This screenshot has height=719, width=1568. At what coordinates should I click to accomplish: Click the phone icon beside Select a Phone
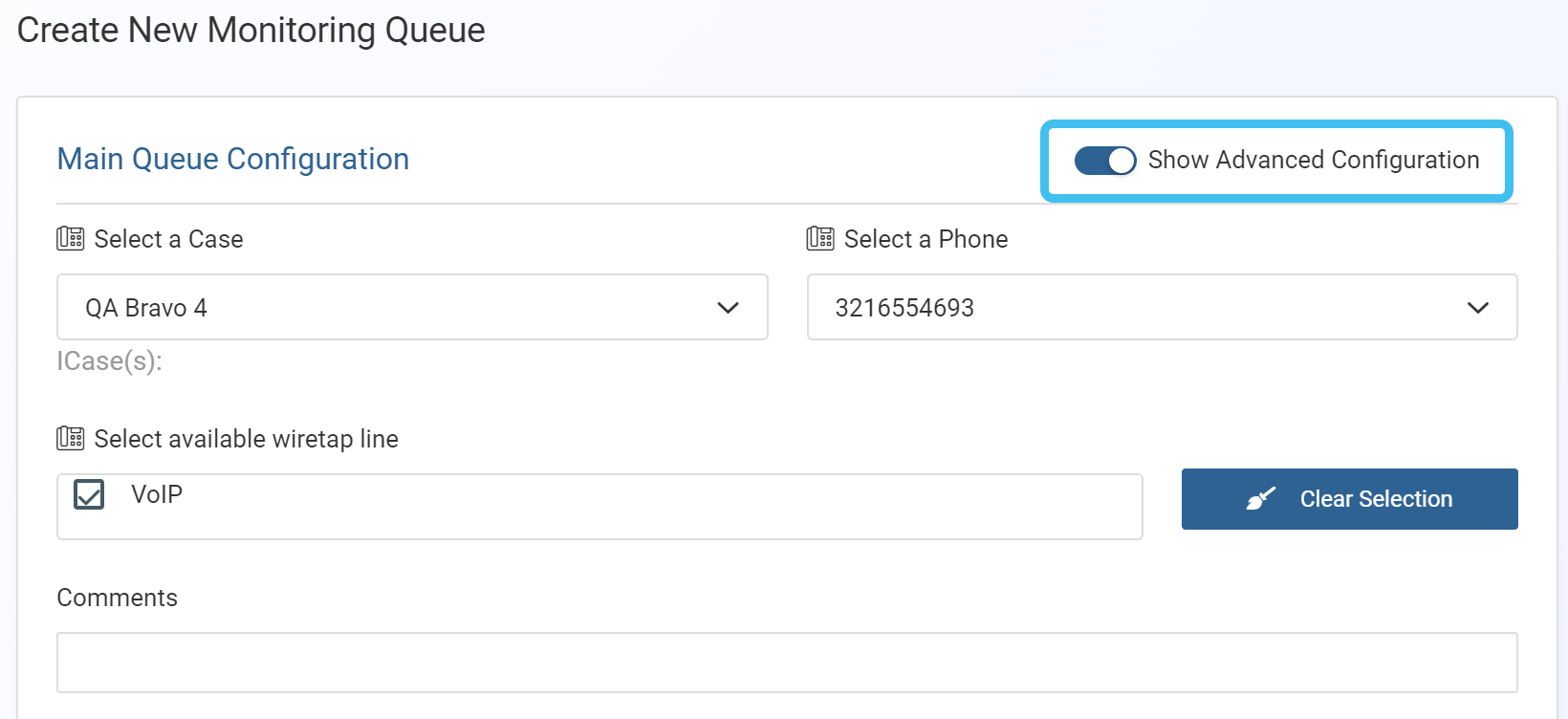coord(820,238)
